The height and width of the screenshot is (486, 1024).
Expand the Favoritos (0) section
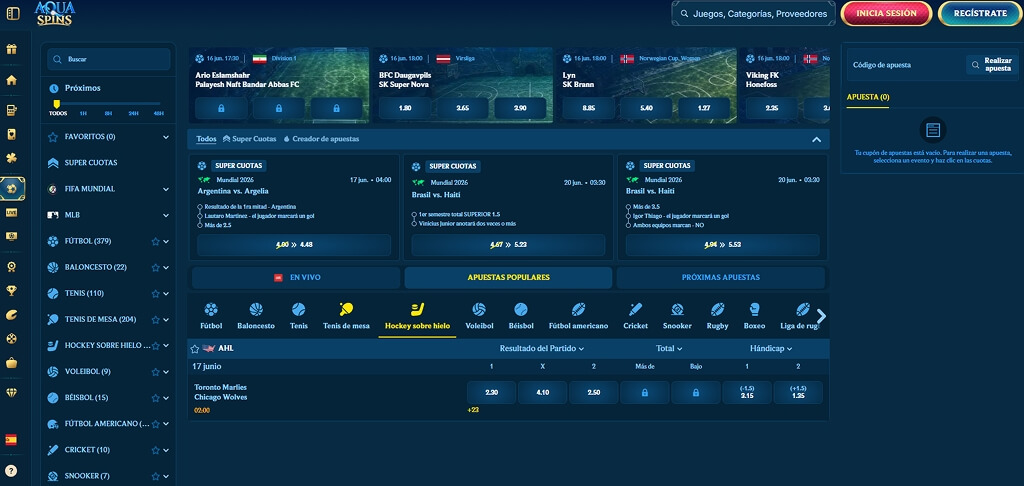(x=166, y=137)
